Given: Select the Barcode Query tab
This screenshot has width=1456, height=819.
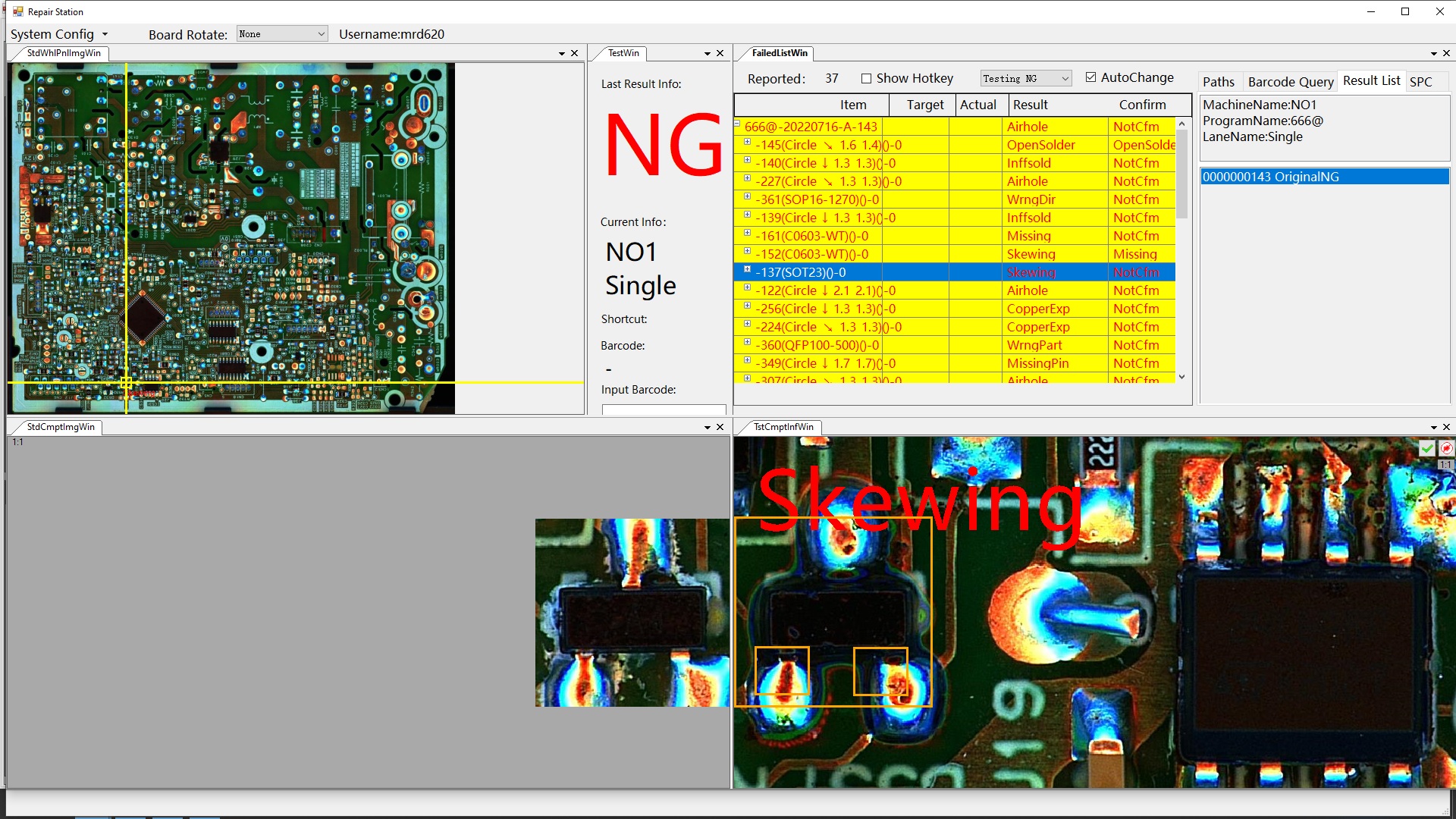Looking at the screenshot, I should click(1290, 81).
